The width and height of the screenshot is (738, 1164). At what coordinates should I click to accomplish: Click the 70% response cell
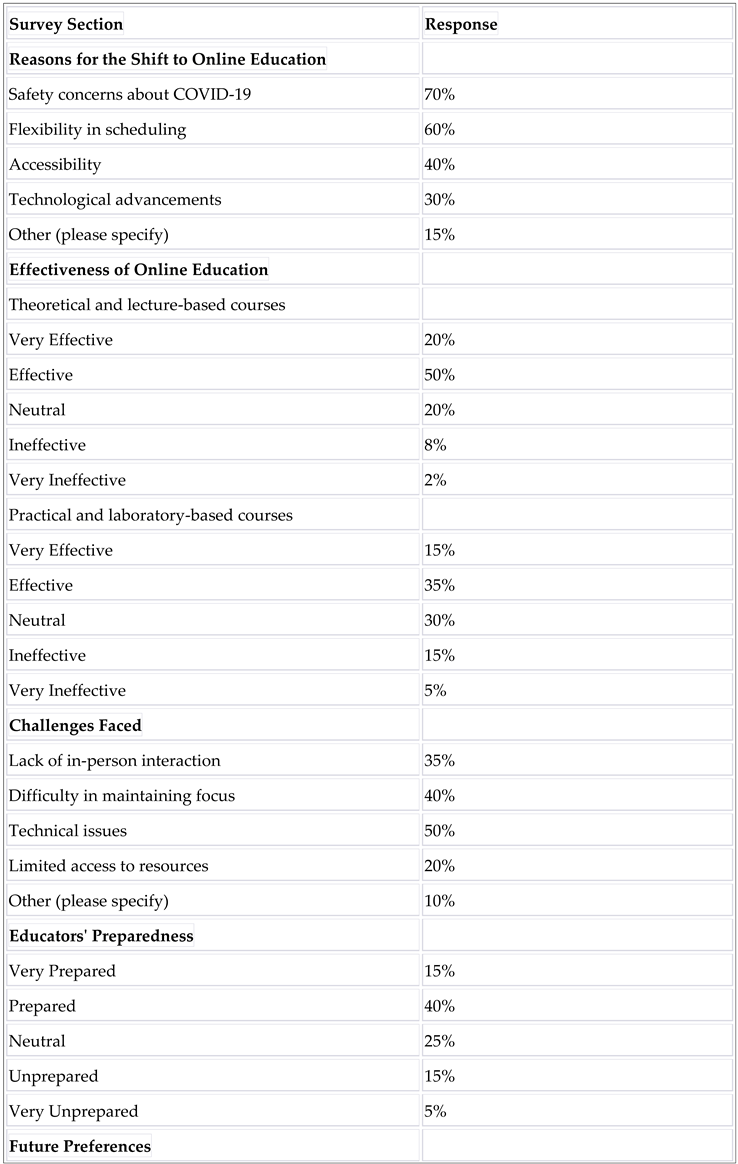(440, 95)
